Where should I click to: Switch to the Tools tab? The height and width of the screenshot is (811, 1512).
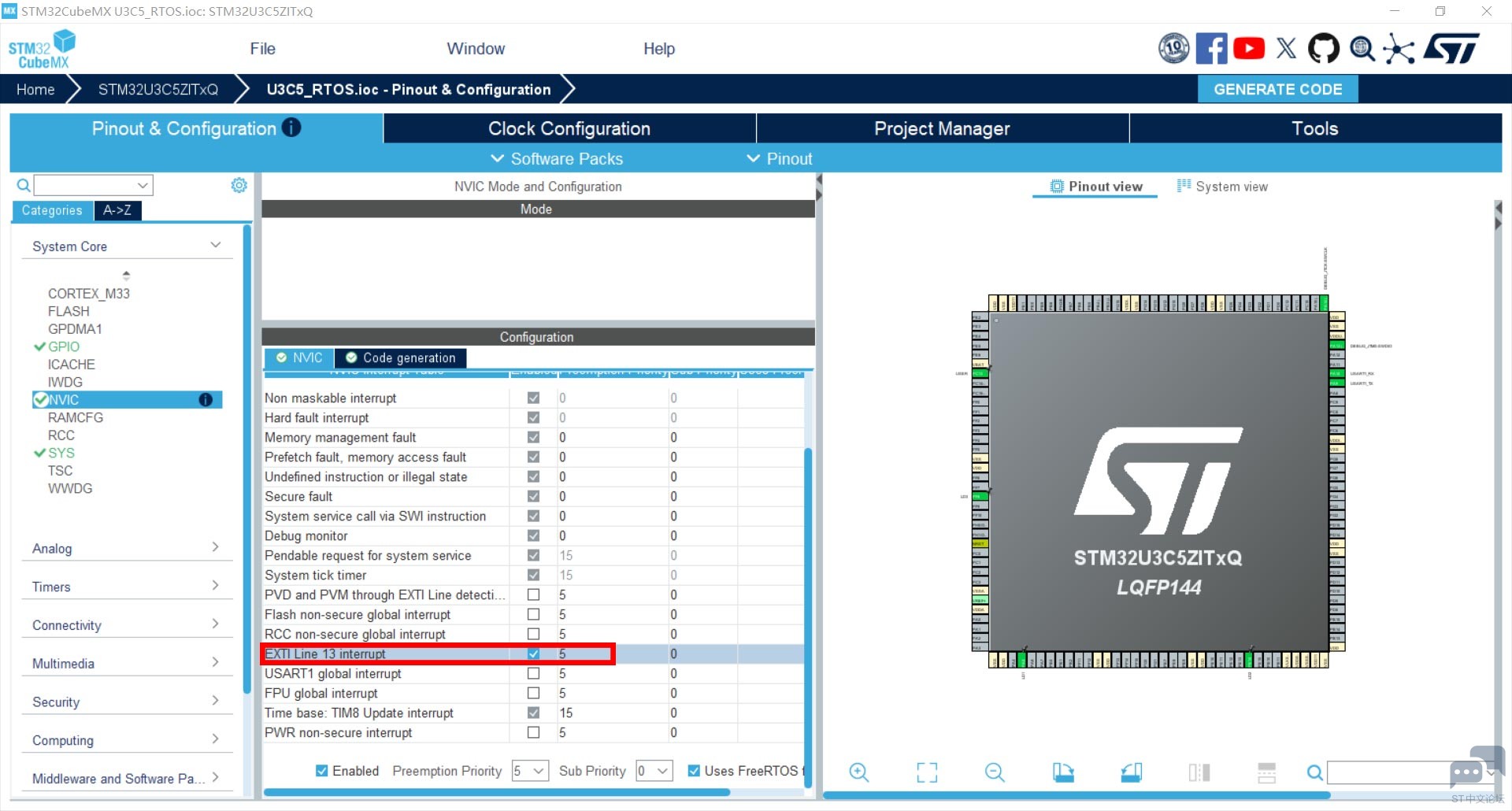click(1315, 128)
